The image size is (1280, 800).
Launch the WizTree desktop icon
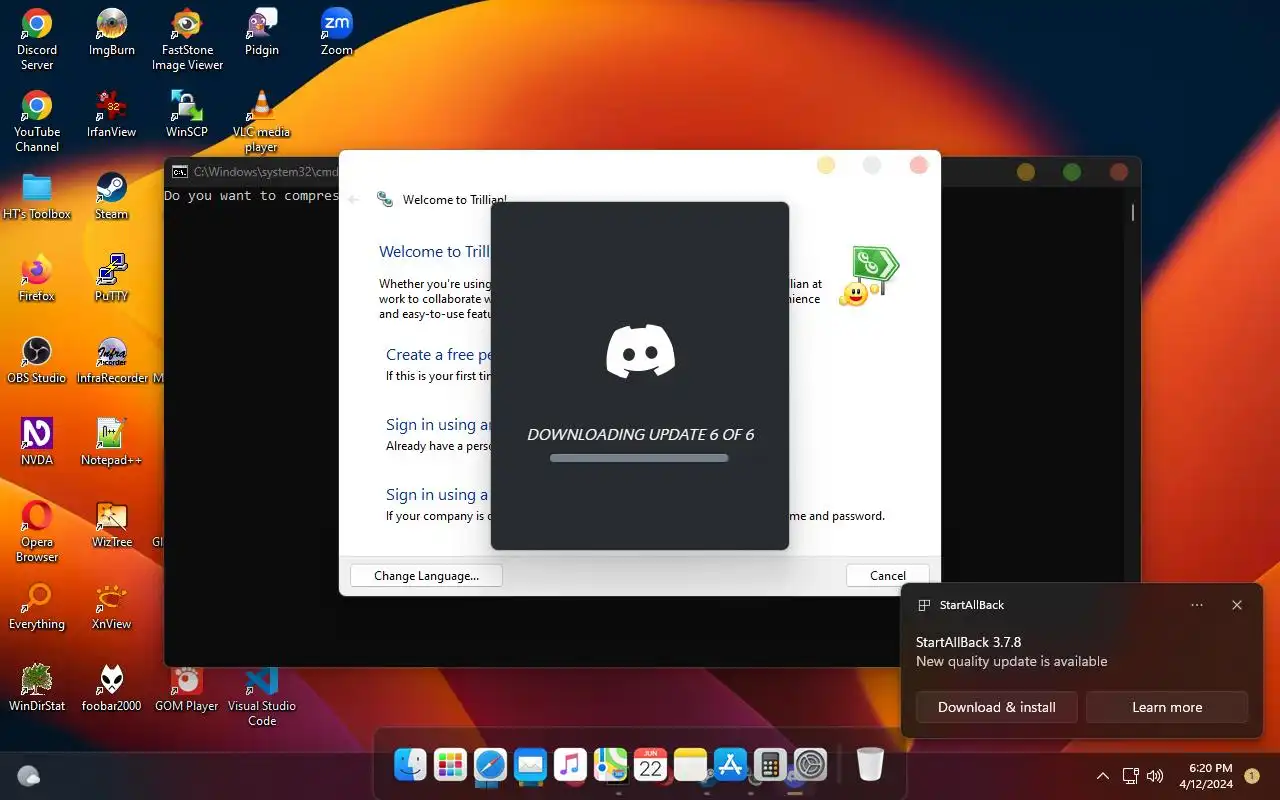click(111, 525)
